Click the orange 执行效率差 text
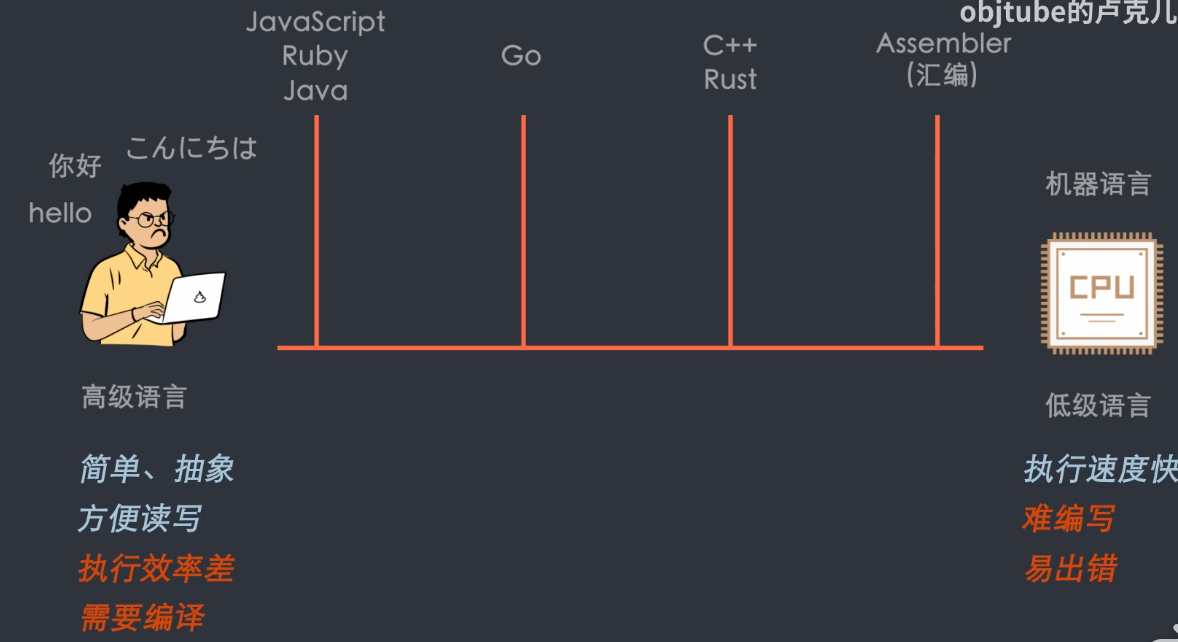The image size is (1178, 642). (x=156, y=569)
